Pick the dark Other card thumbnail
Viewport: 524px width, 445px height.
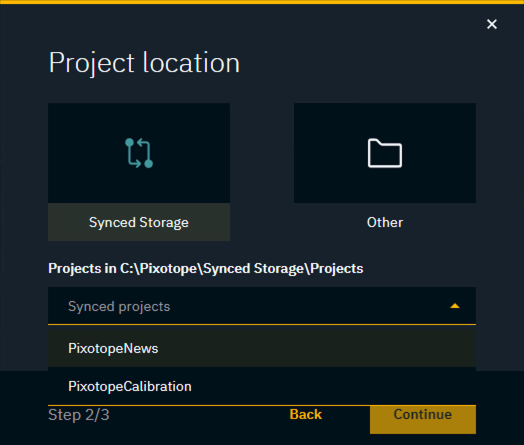[x=385, y=153]
